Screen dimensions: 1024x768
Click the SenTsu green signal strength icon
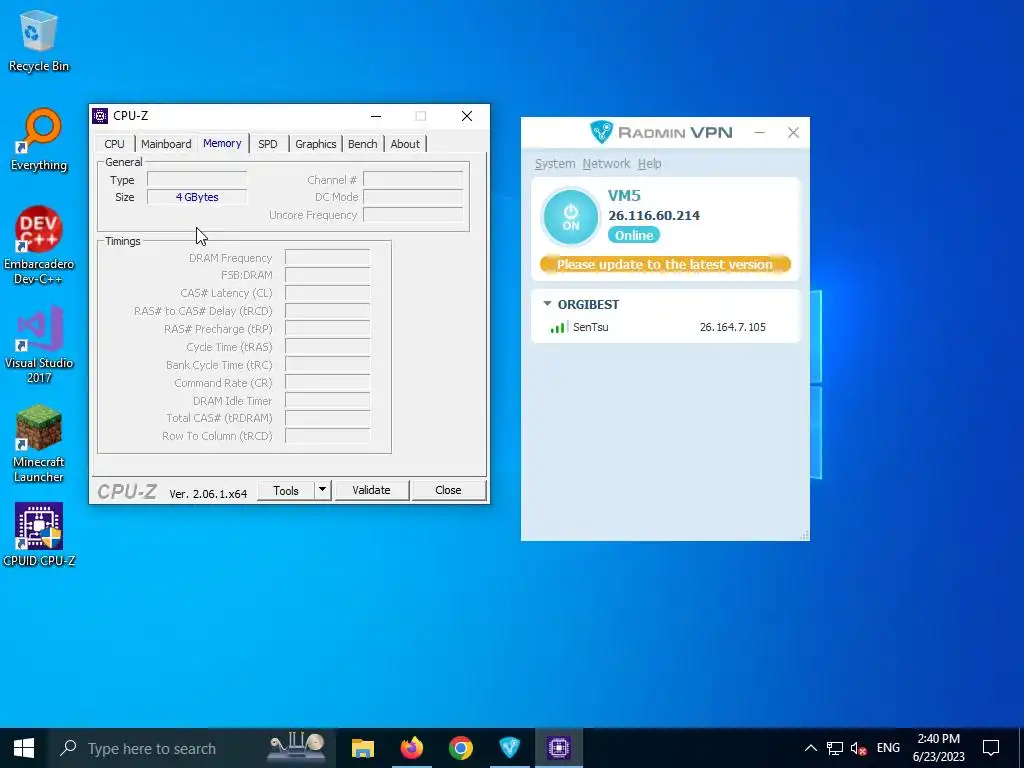click(558, 327)
